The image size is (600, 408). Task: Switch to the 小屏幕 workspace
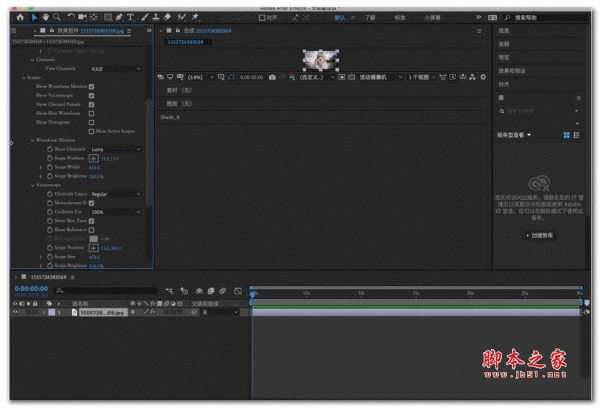tap(431, 17)
